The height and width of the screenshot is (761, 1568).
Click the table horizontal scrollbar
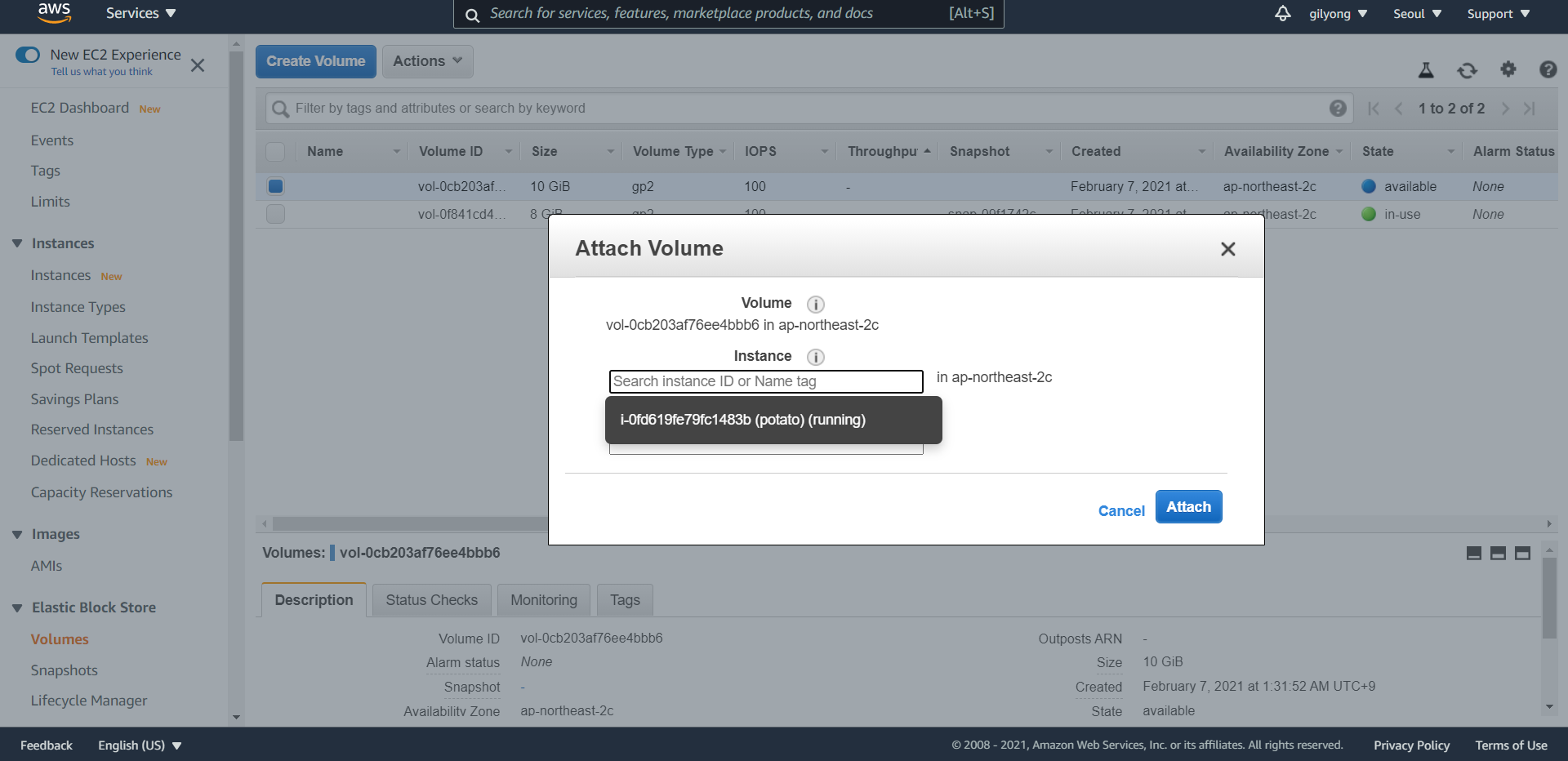click(x=410, y=523)
